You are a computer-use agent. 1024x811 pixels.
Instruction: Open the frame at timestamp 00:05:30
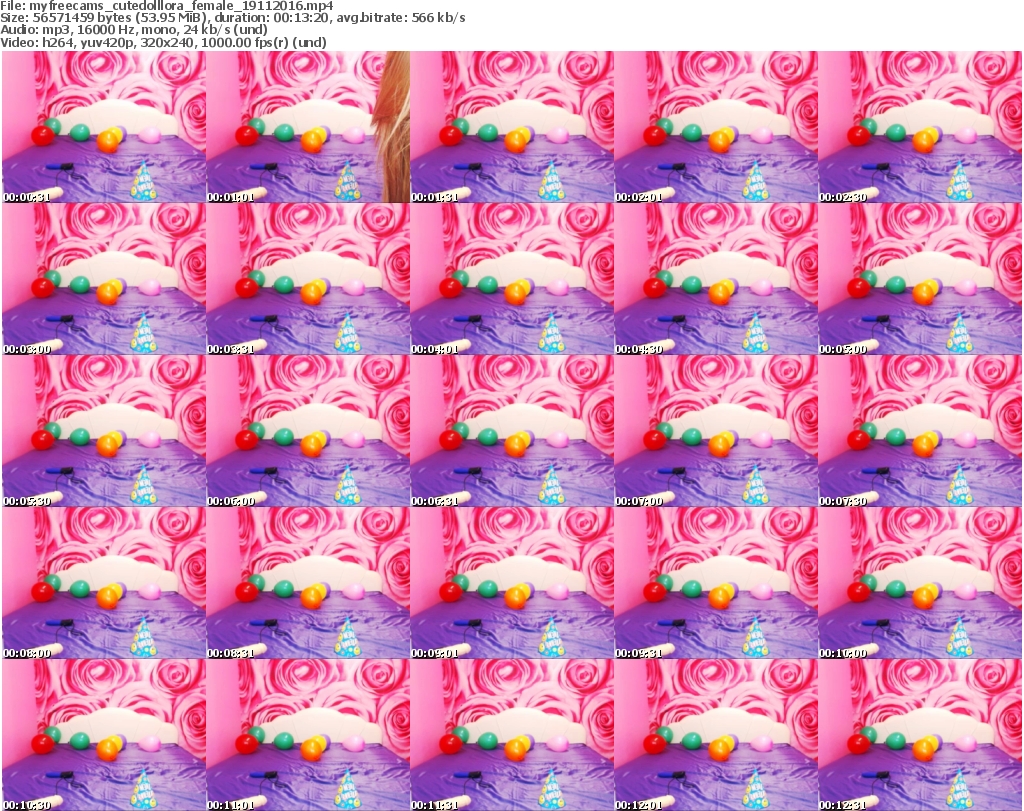coord(104,431)
